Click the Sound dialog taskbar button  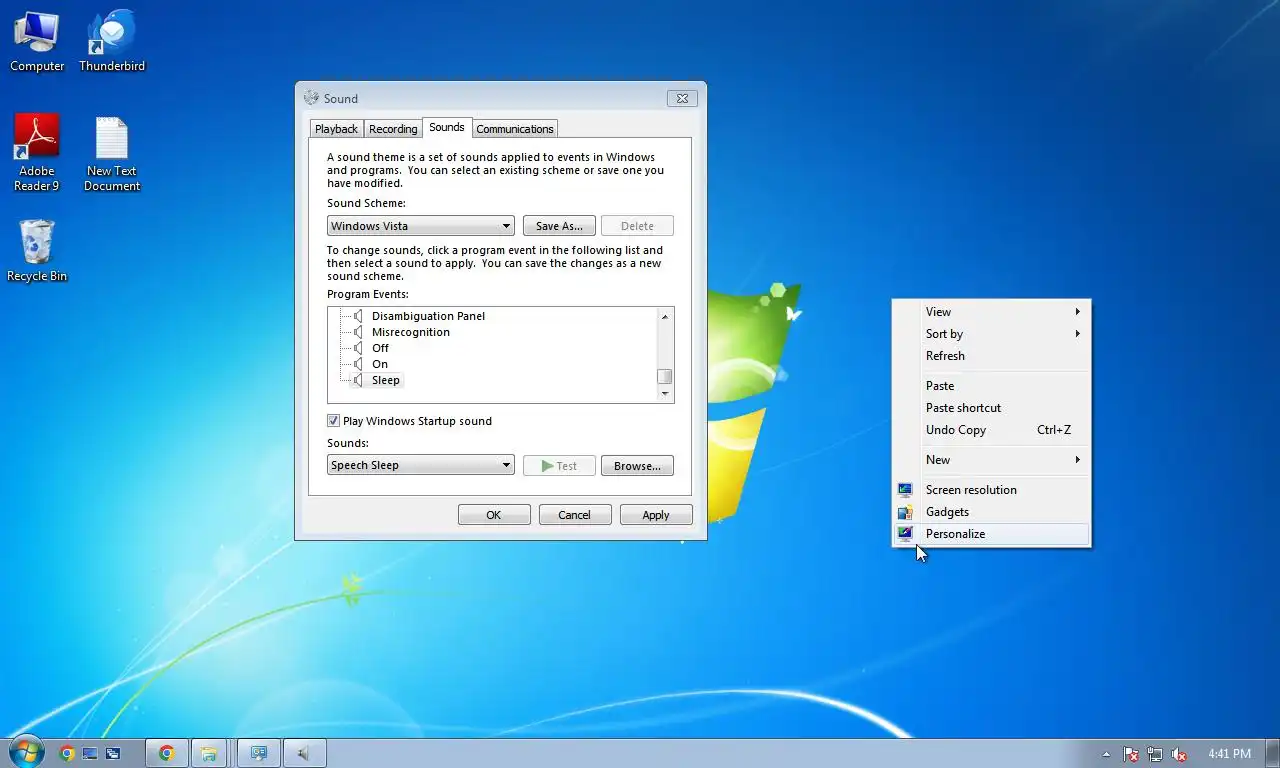point(305,753)
